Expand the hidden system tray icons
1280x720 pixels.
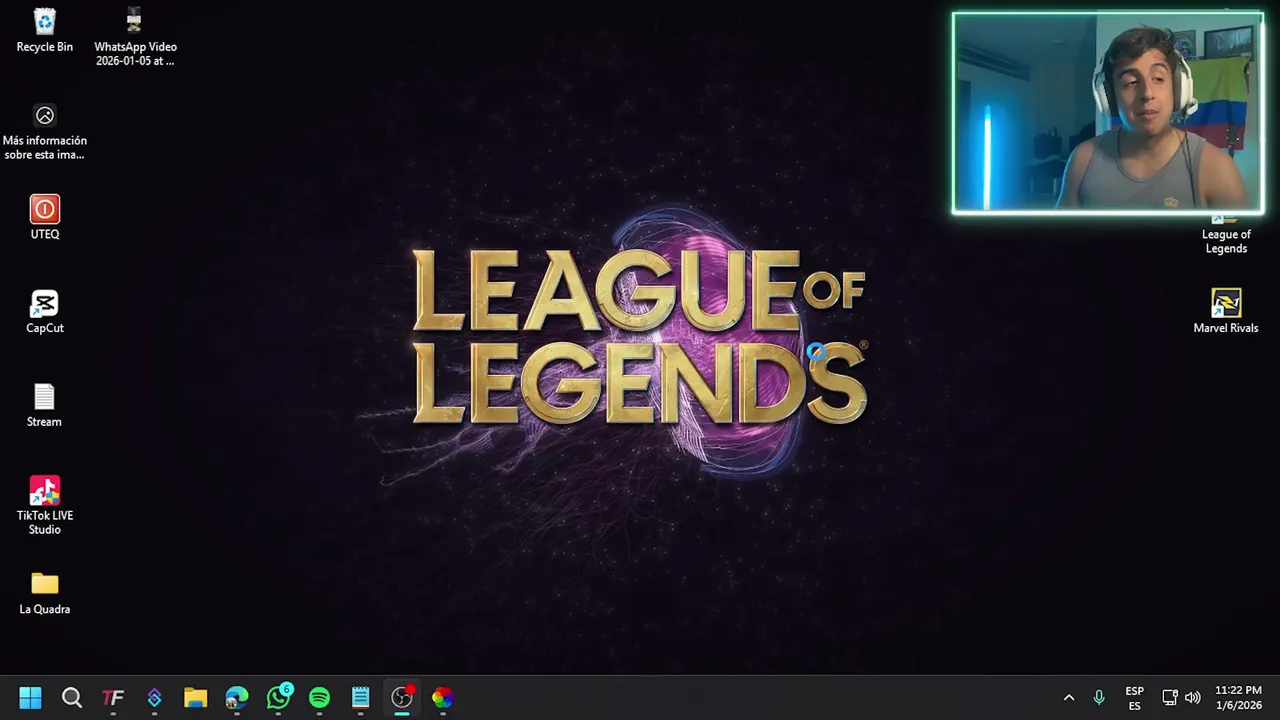pos(1068,698)
